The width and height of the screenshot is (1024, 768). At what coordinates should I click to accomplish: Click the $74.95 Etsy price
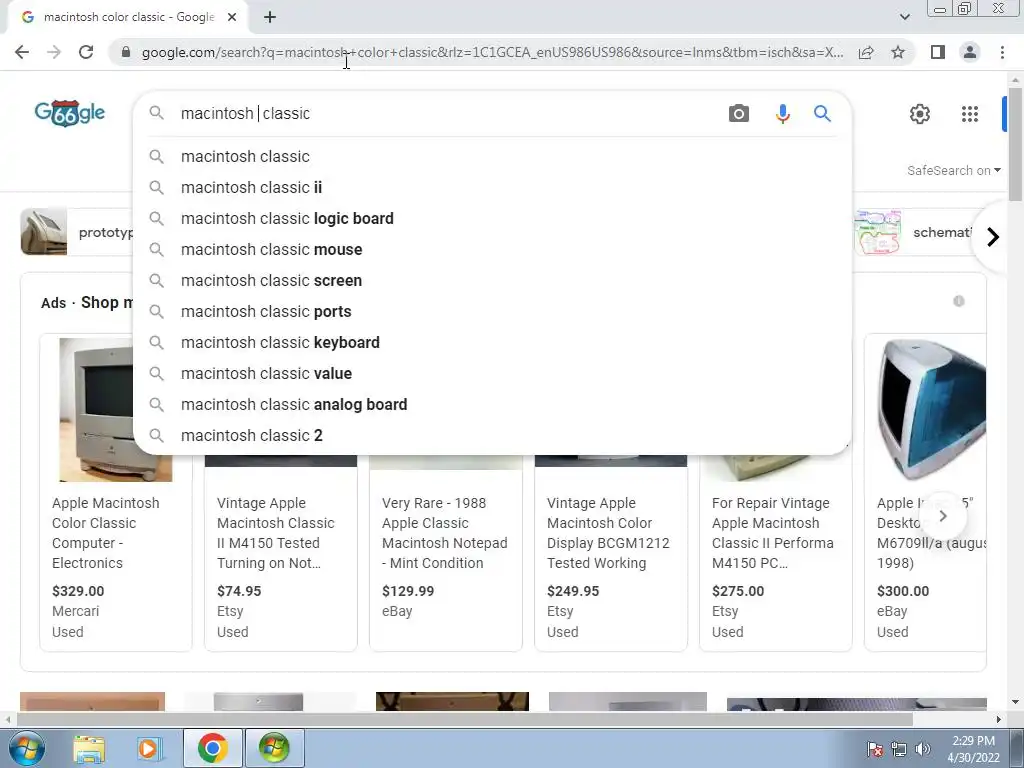[239, 591]
